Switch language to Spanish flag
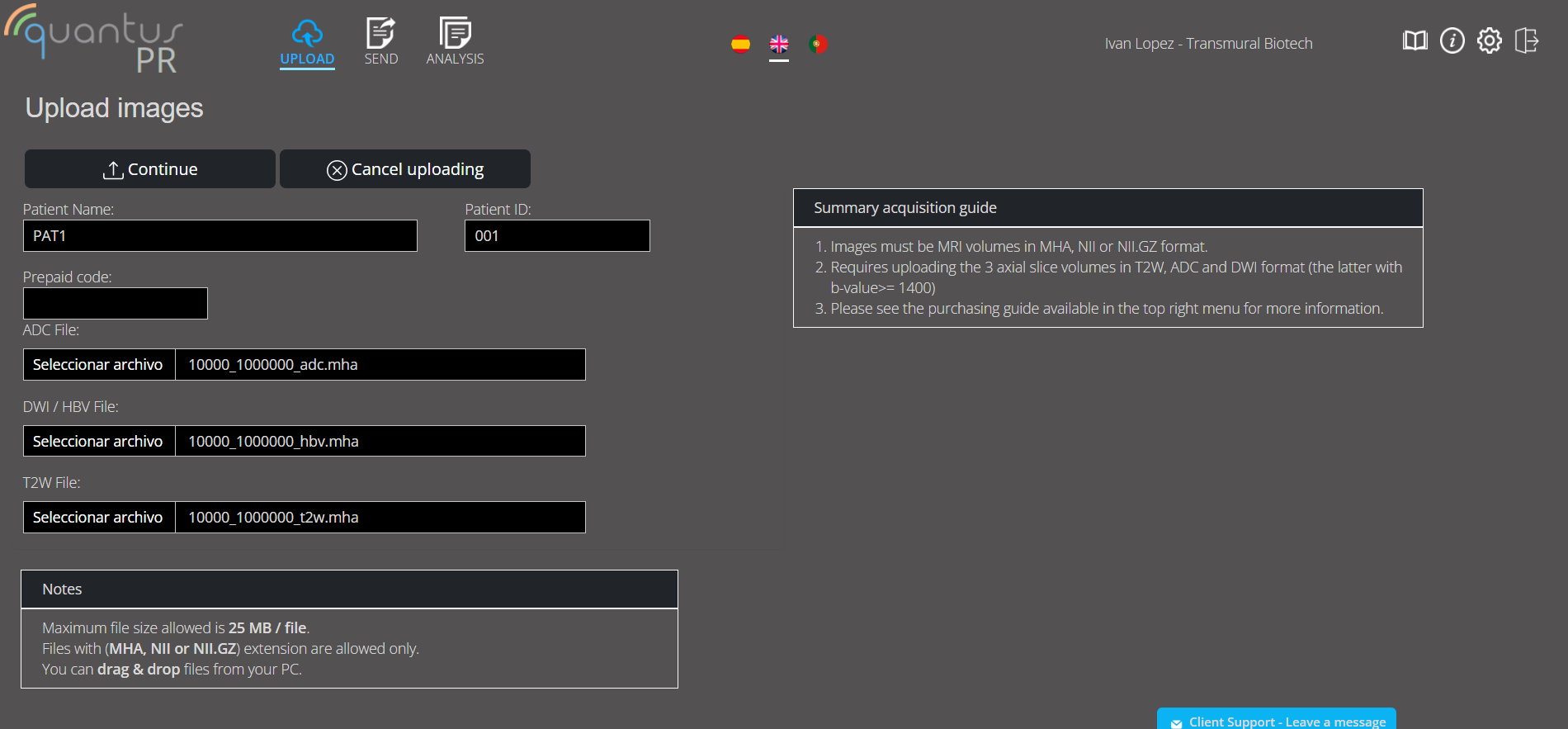 click(740, 44)
